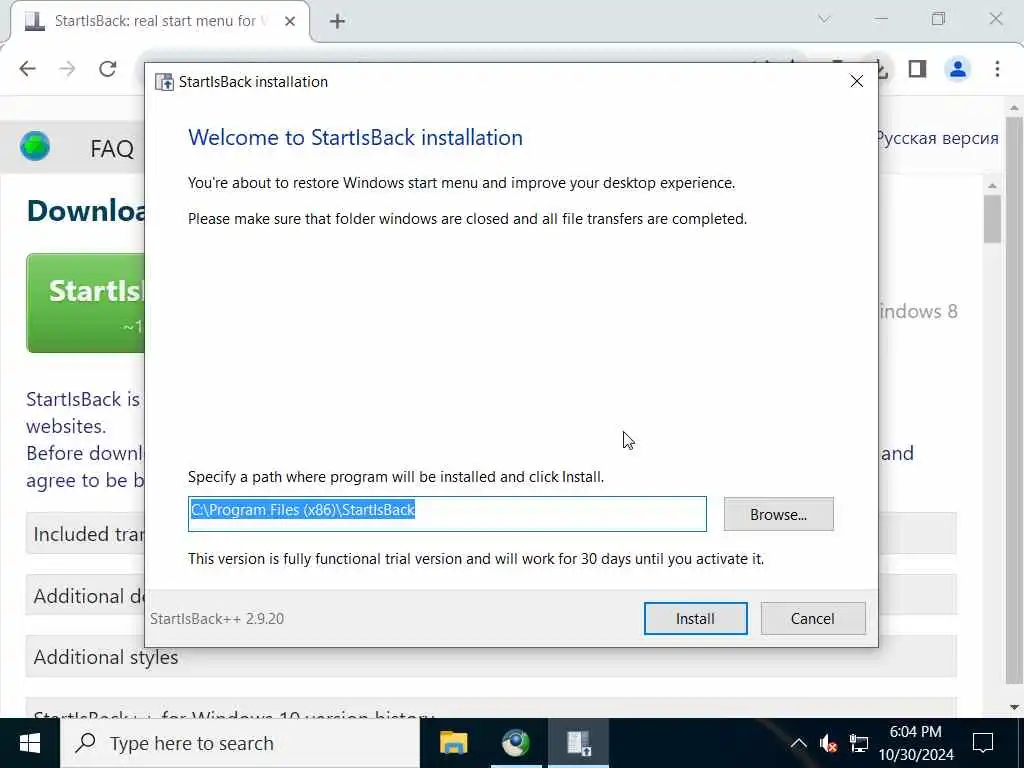Open a new browser tab
This screenshot has height=768, width=1024.
pos(337,21)
